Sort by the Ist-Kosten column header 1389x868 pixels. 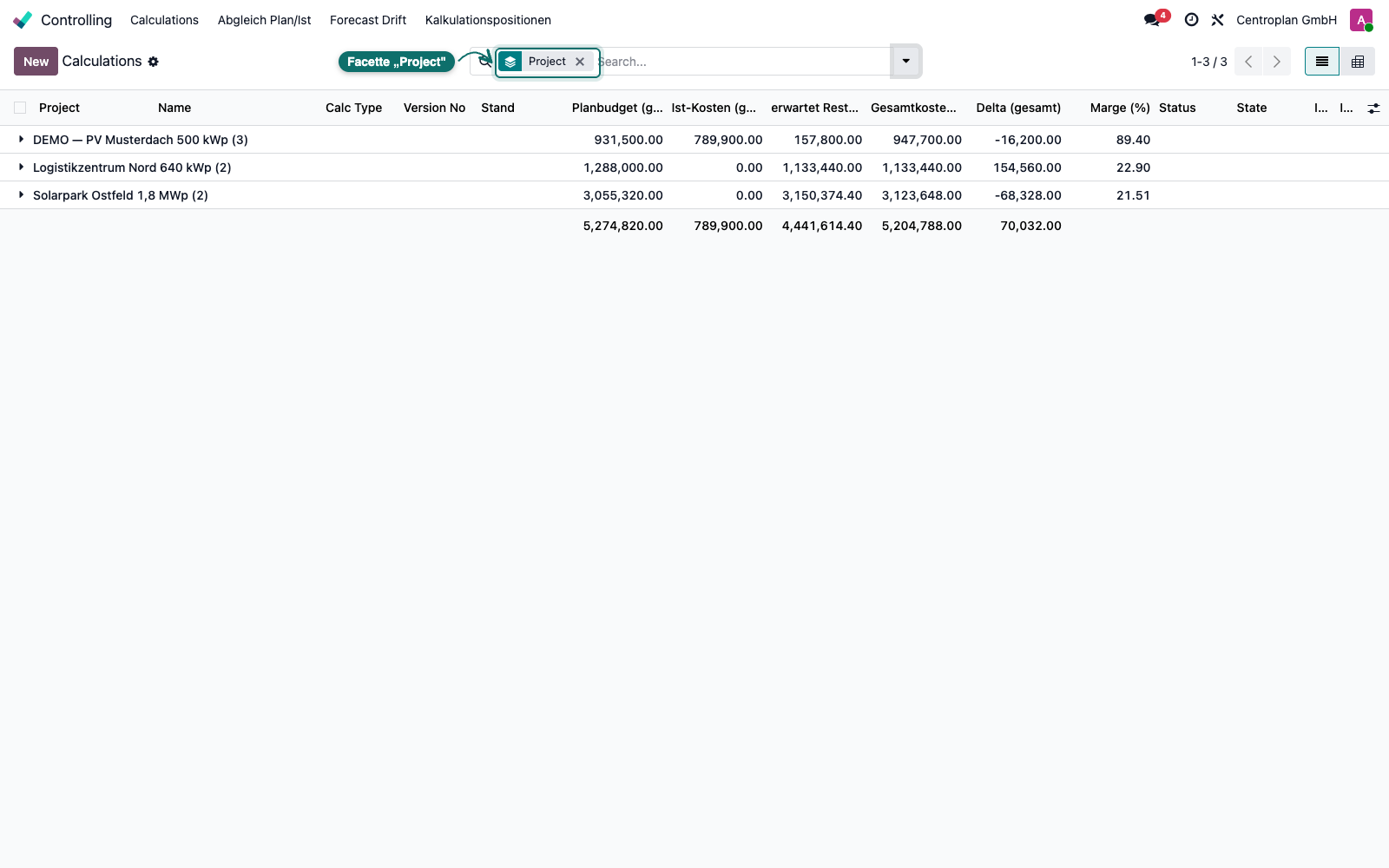click(x=714, y=108)
